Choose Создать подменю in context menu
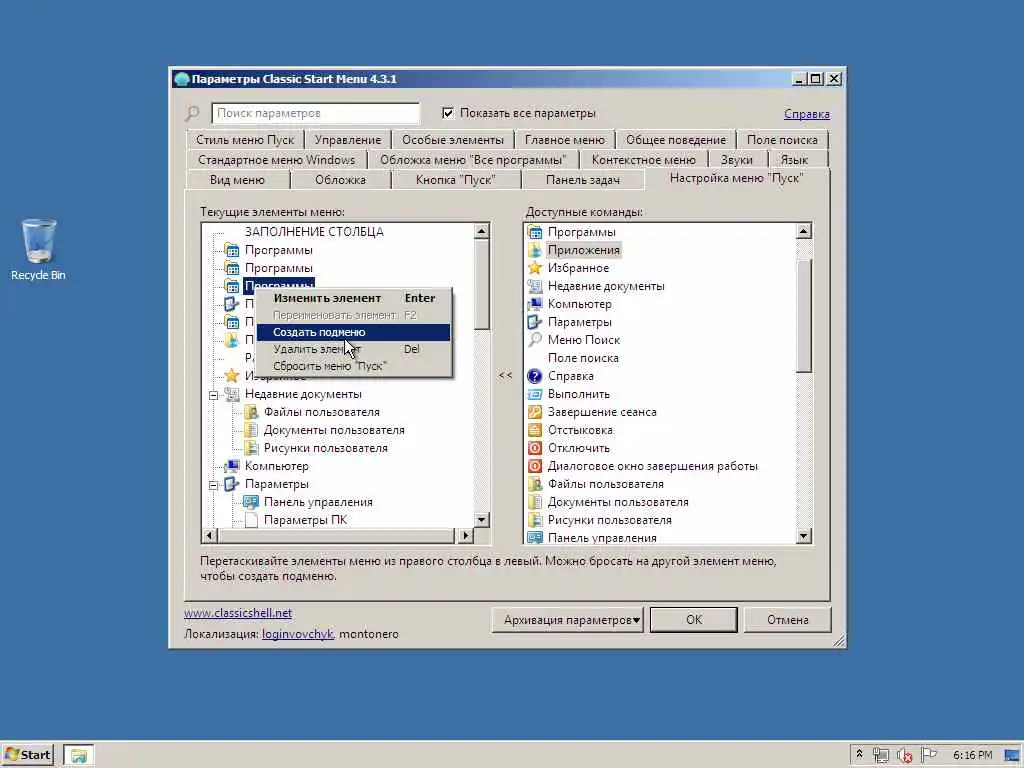 coord(353,332)
